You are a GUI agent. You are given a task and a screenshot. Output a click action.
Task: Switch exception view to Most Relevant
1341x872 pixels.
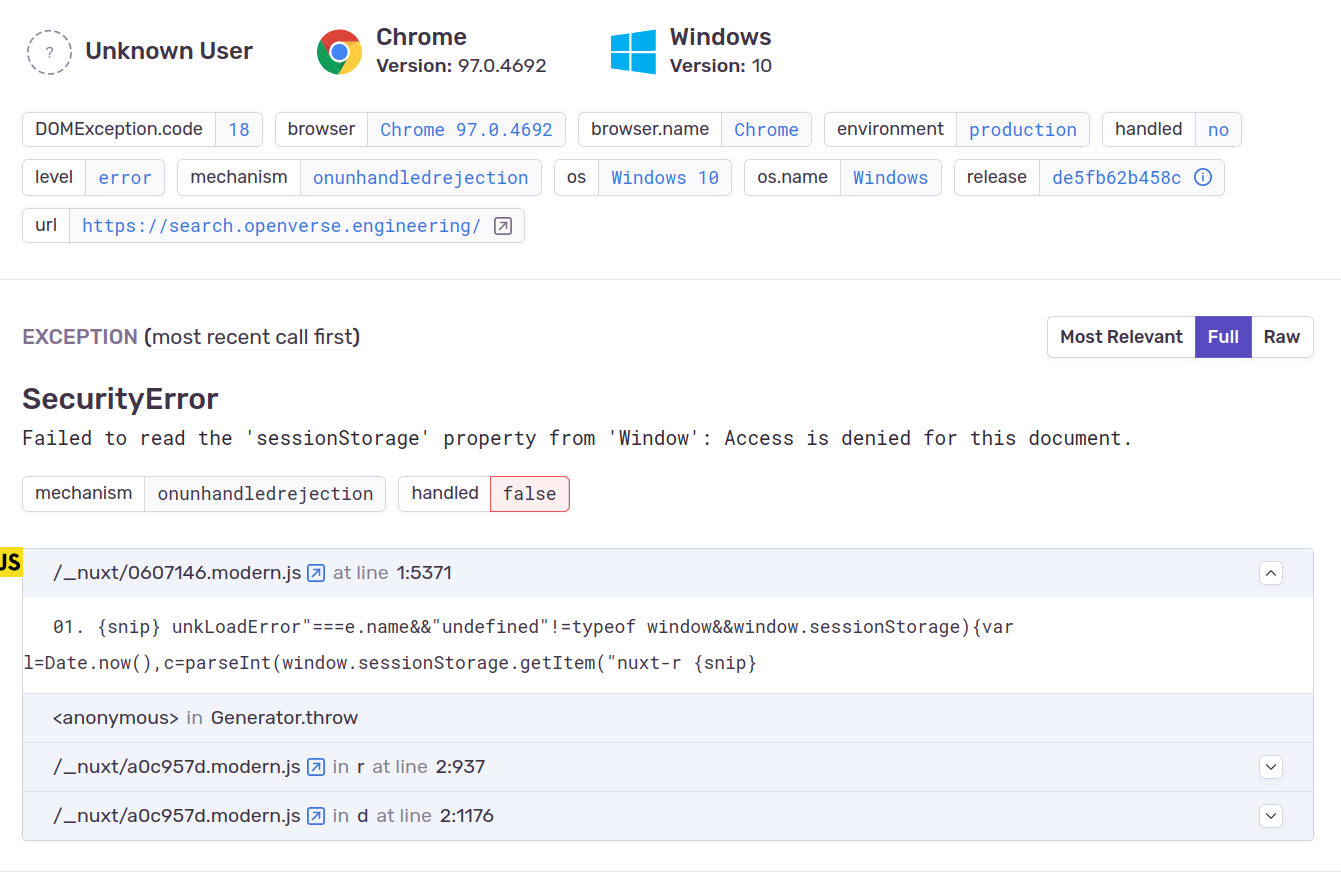tap(1120, 337)
